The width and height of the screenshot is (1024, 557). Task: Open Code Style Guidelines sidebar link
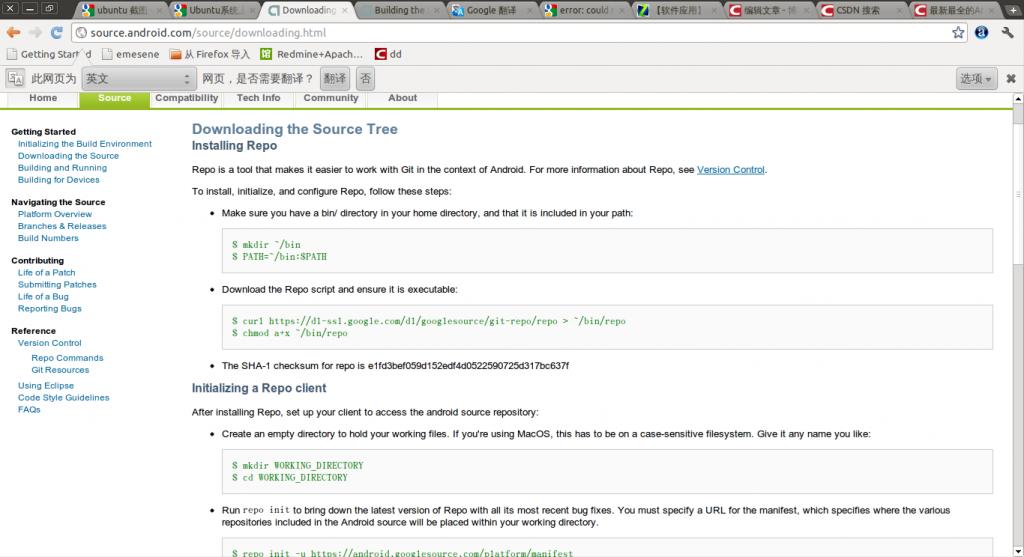coord(63,398)
